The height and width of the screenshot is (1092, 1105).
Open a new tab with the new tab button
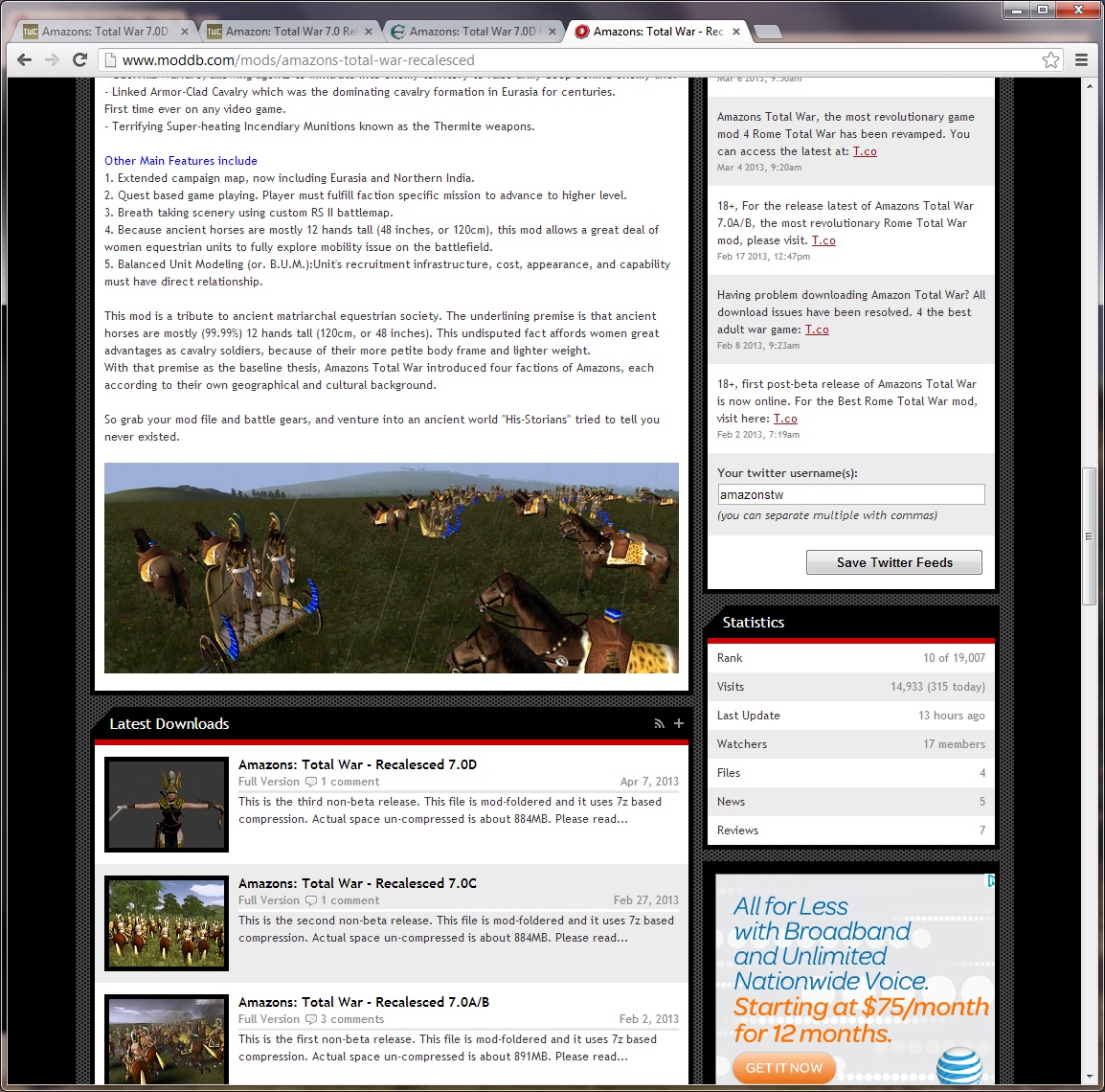[x=767, y=32]
